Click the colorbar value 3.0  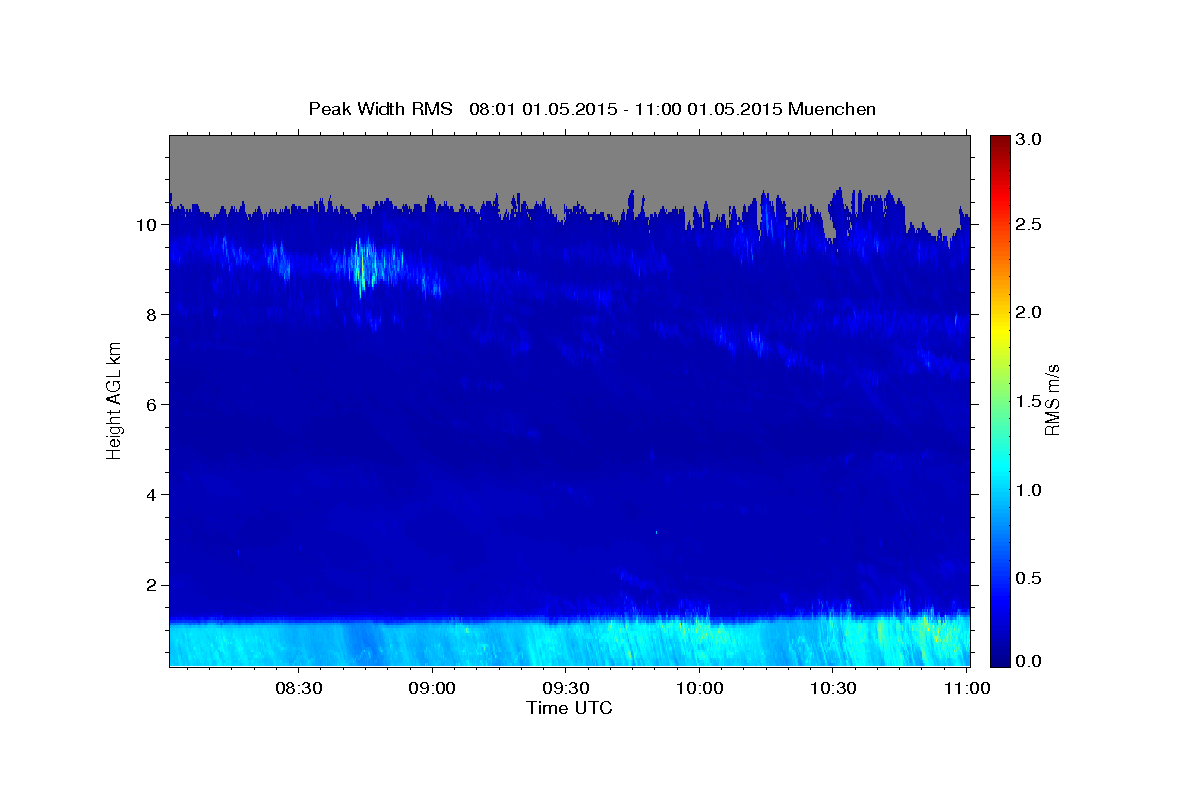click(x=1028, y=139)
